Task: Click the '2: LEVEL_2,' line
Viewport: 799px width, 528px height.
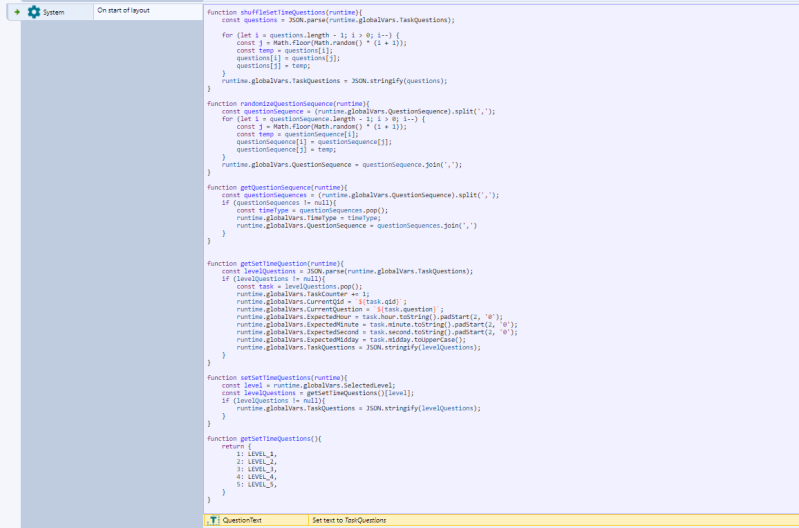Action: (x=257, y=461)
